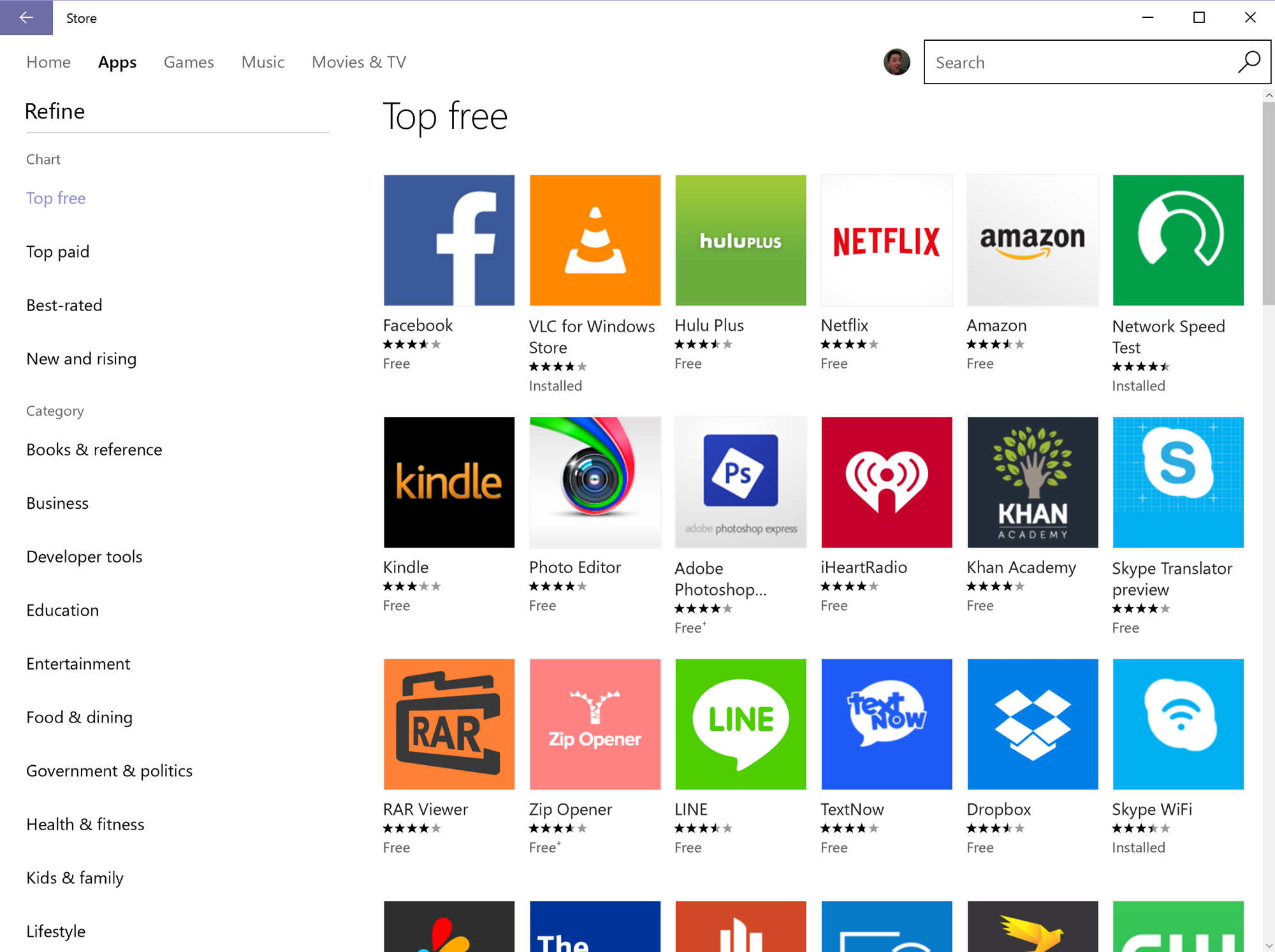The image size is (1275, 952).
Task: Maximize the Store window
Action: [1199, 18]
